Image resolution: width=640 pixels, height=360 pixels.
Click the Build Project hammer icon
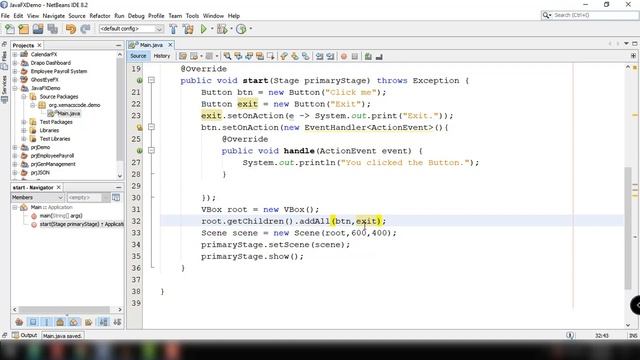[173, 29]
